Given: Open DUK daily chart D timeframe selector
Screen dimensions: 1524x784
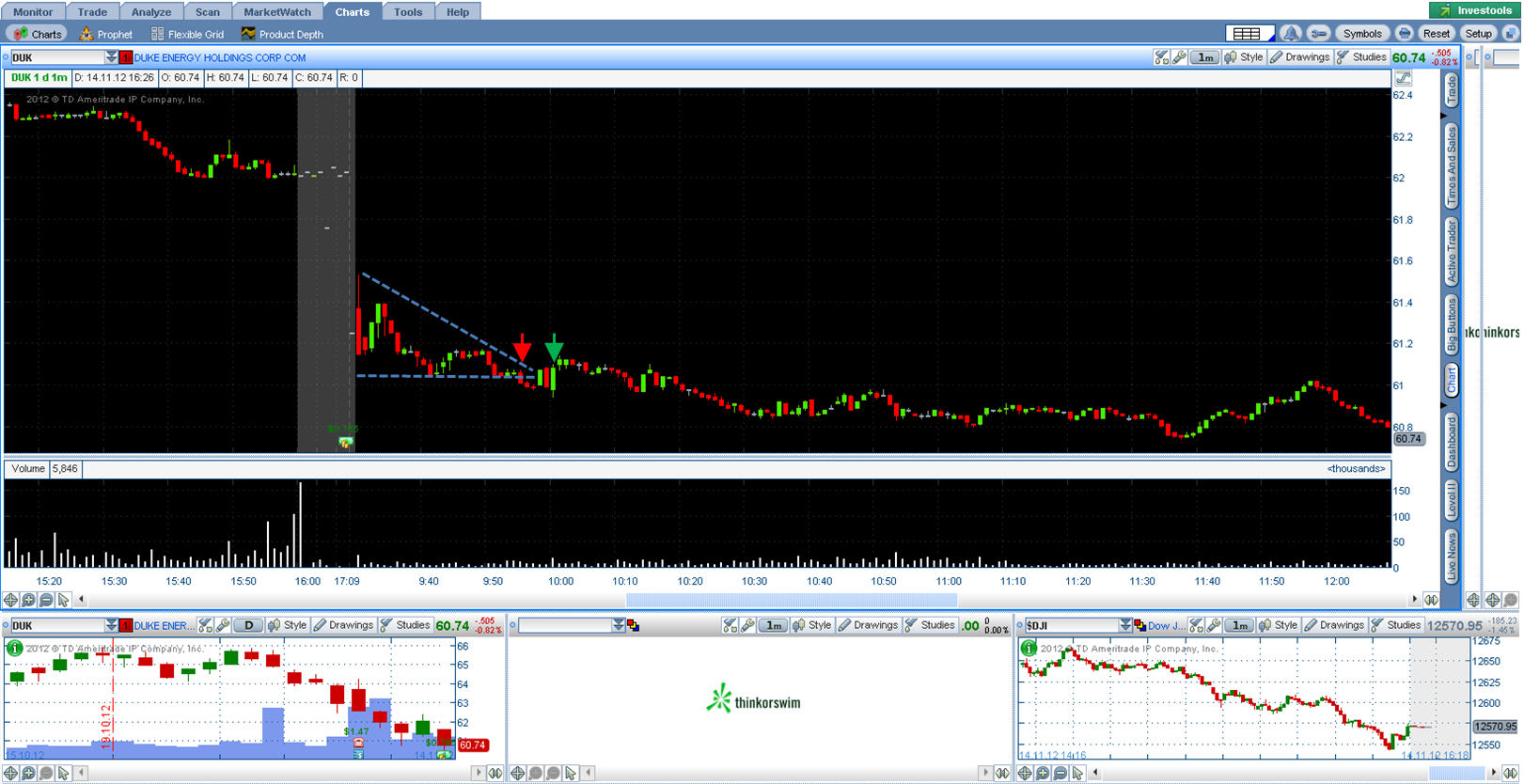Looking at the screenshot, I should pos(248,625).
